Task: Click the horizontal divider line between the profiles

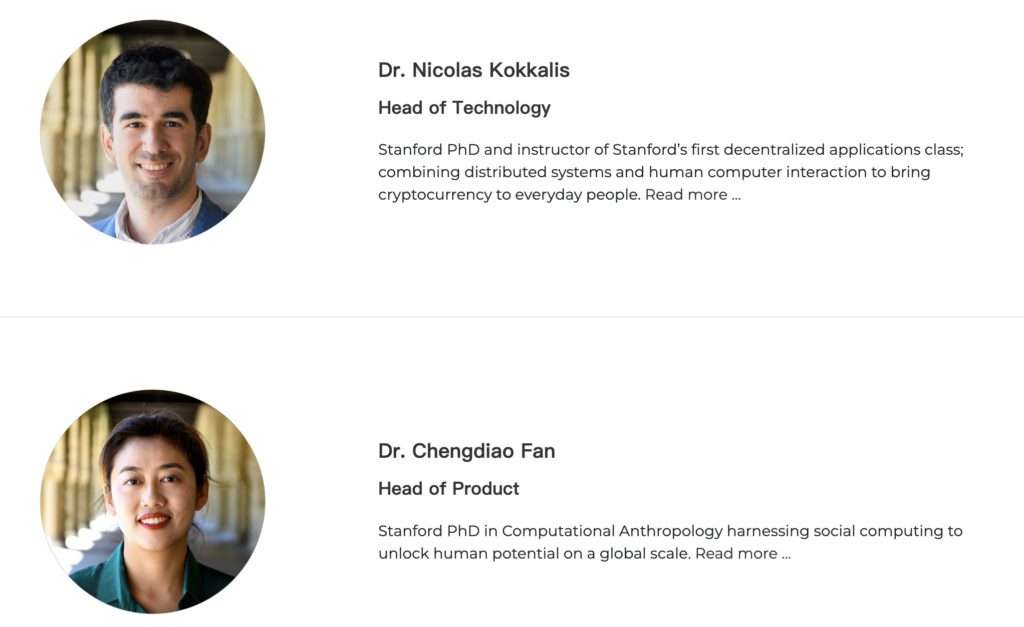Action: 512,317
